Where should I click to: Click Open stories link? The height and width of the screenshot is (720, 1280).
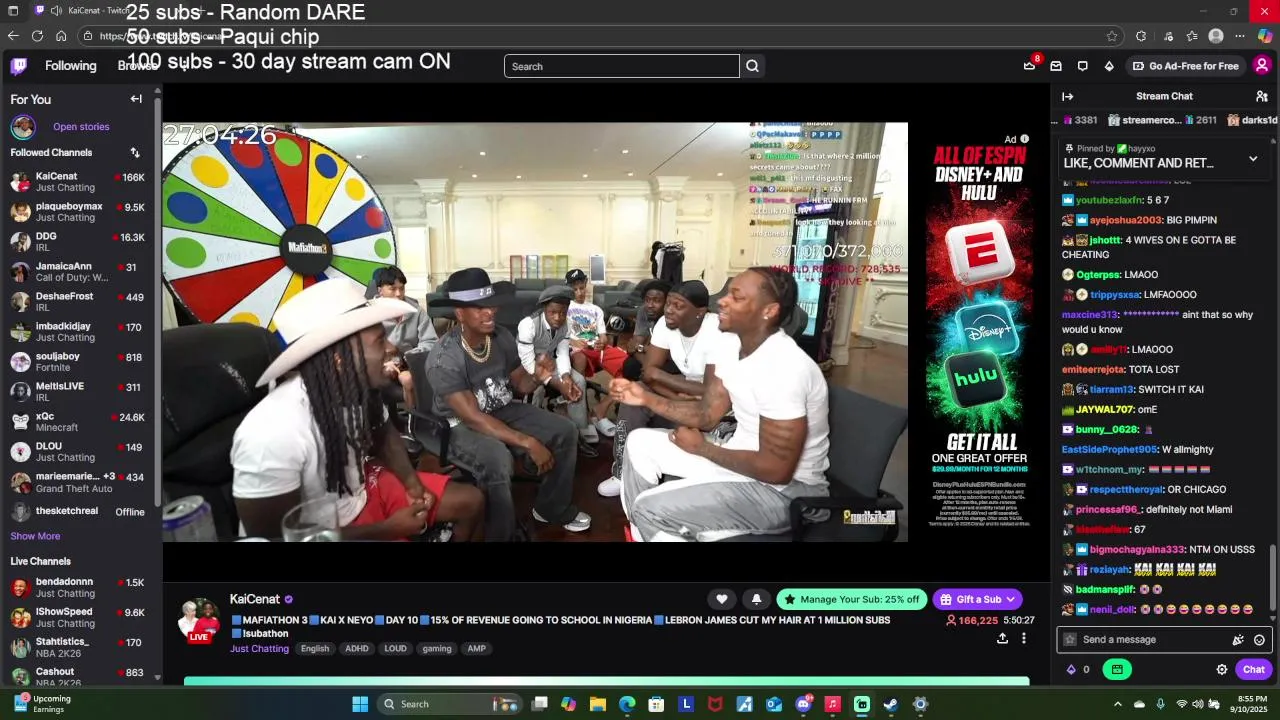point(81,127)
